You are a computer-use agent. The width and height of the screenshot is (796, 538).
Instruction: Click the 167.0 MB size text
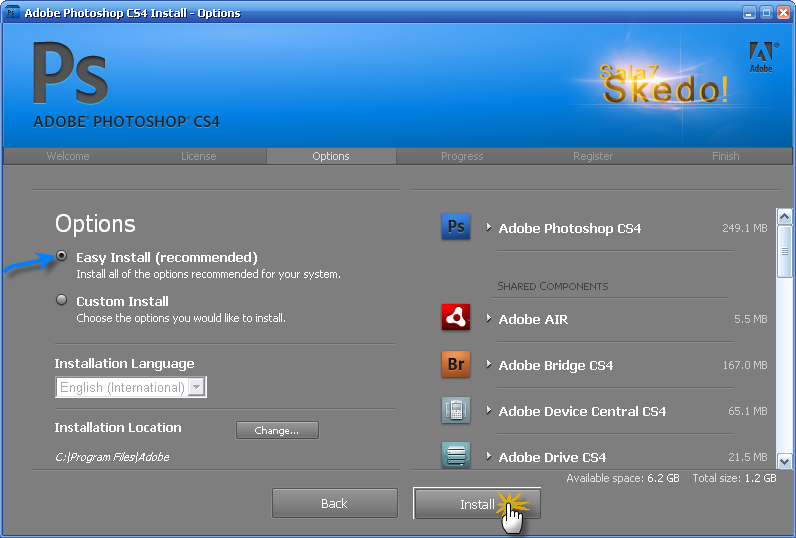[x=745, y=365]
